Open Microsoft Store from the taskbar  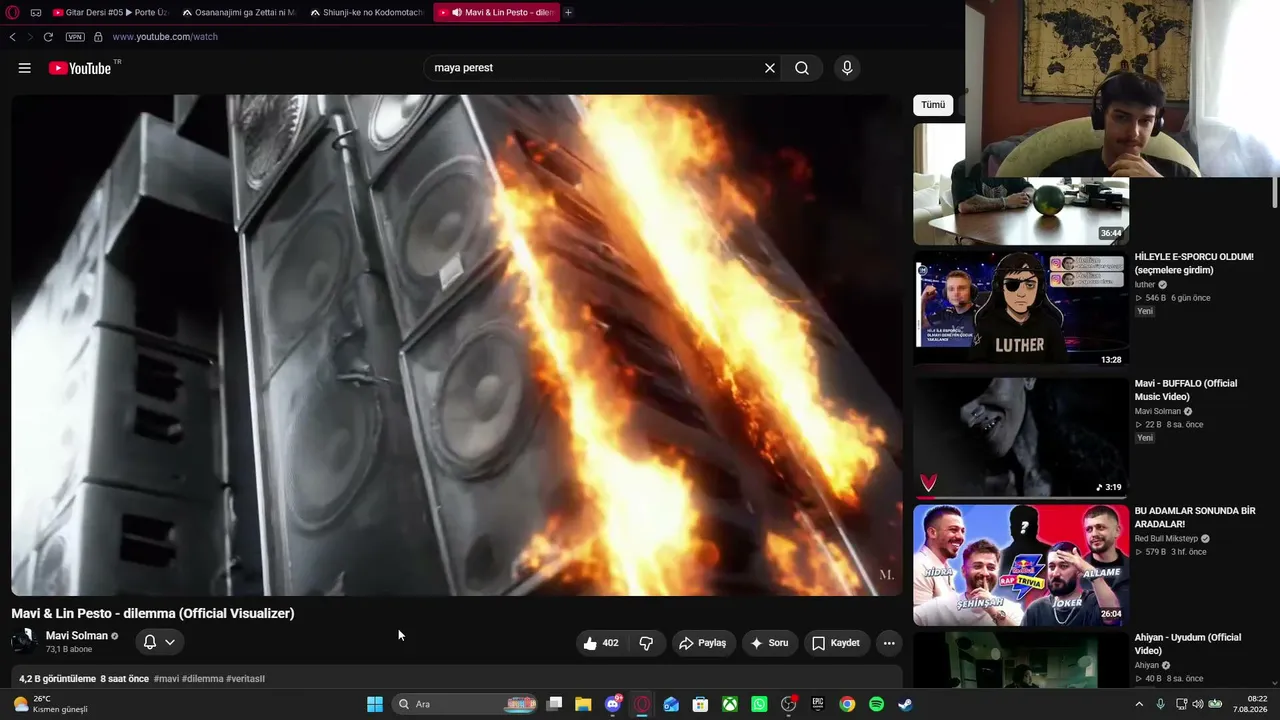(701, 704)
